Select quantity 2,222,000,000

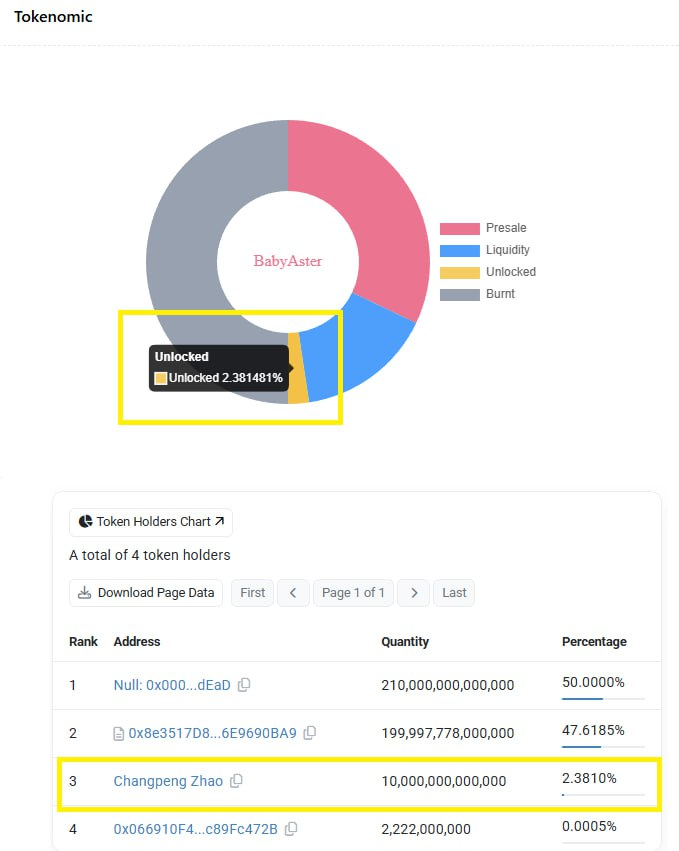click(x=426, y=829)
